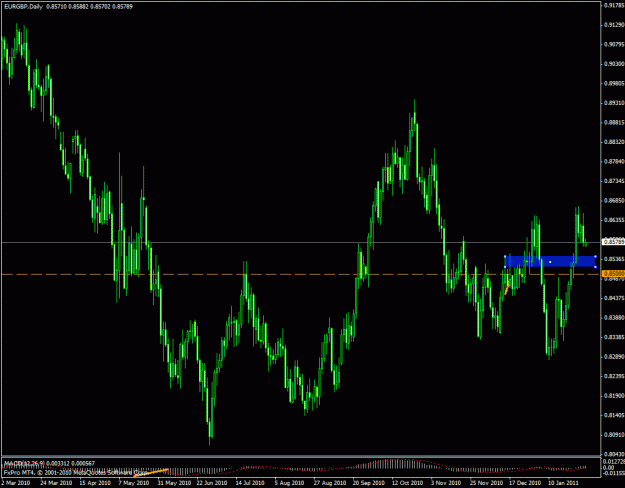Click the 12 Oct 2010 date label
The image size is (625, 488).
(407, 483)
